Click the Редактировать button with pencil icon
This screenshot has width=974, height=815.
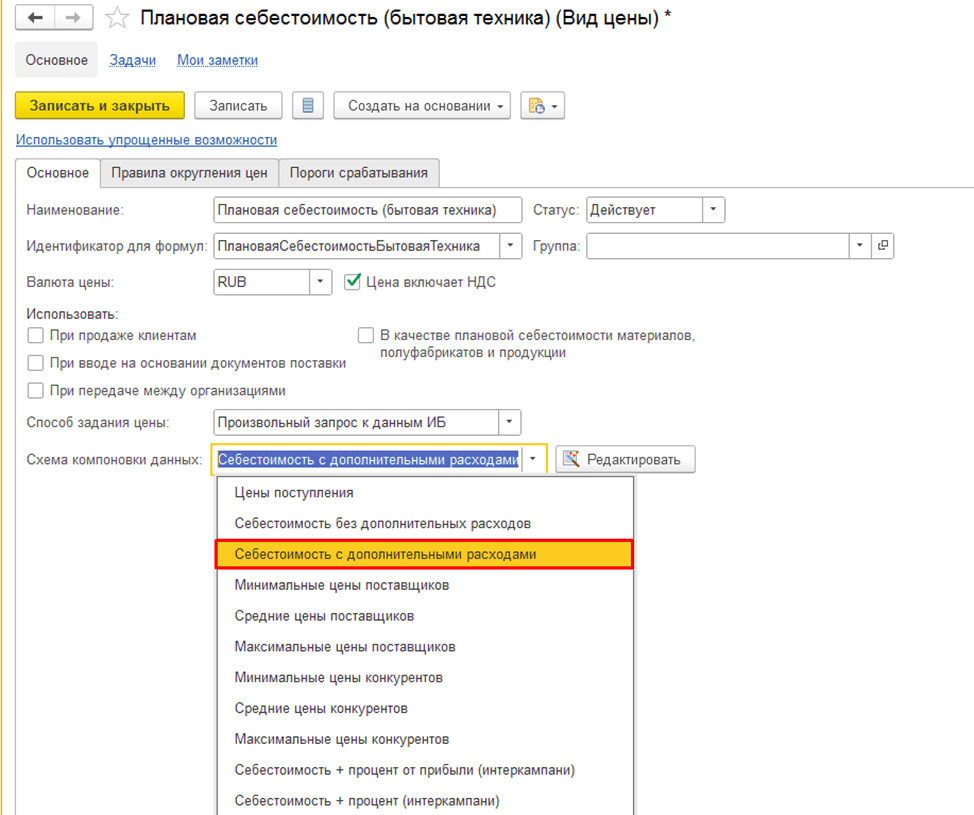point(625,460)
